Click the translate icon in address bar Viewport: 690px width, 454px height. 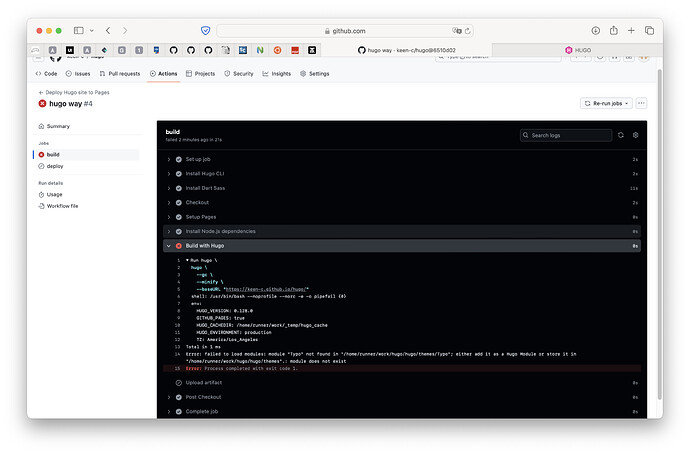point(457,31)
